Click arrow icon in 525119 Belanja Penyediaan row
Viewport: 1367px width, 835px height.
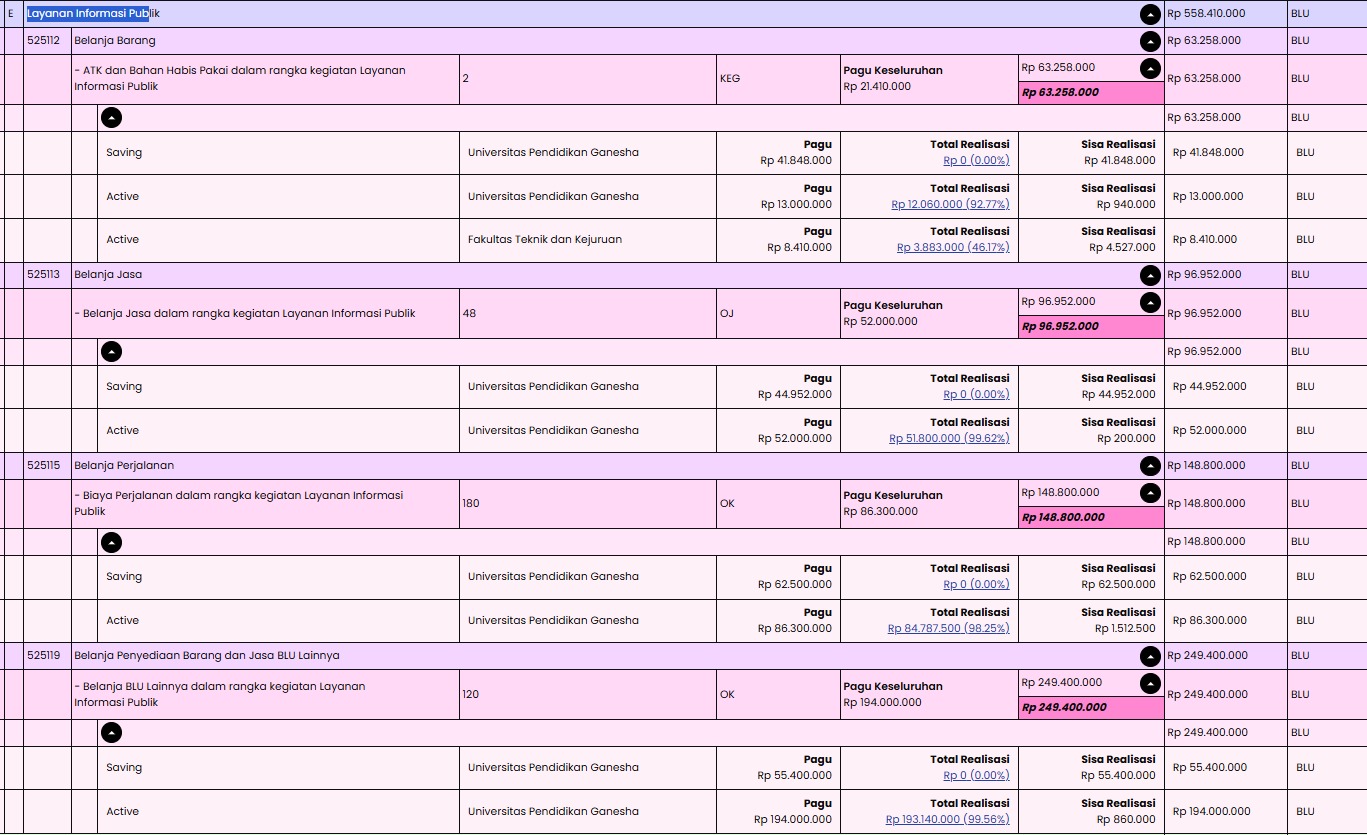1150,656
